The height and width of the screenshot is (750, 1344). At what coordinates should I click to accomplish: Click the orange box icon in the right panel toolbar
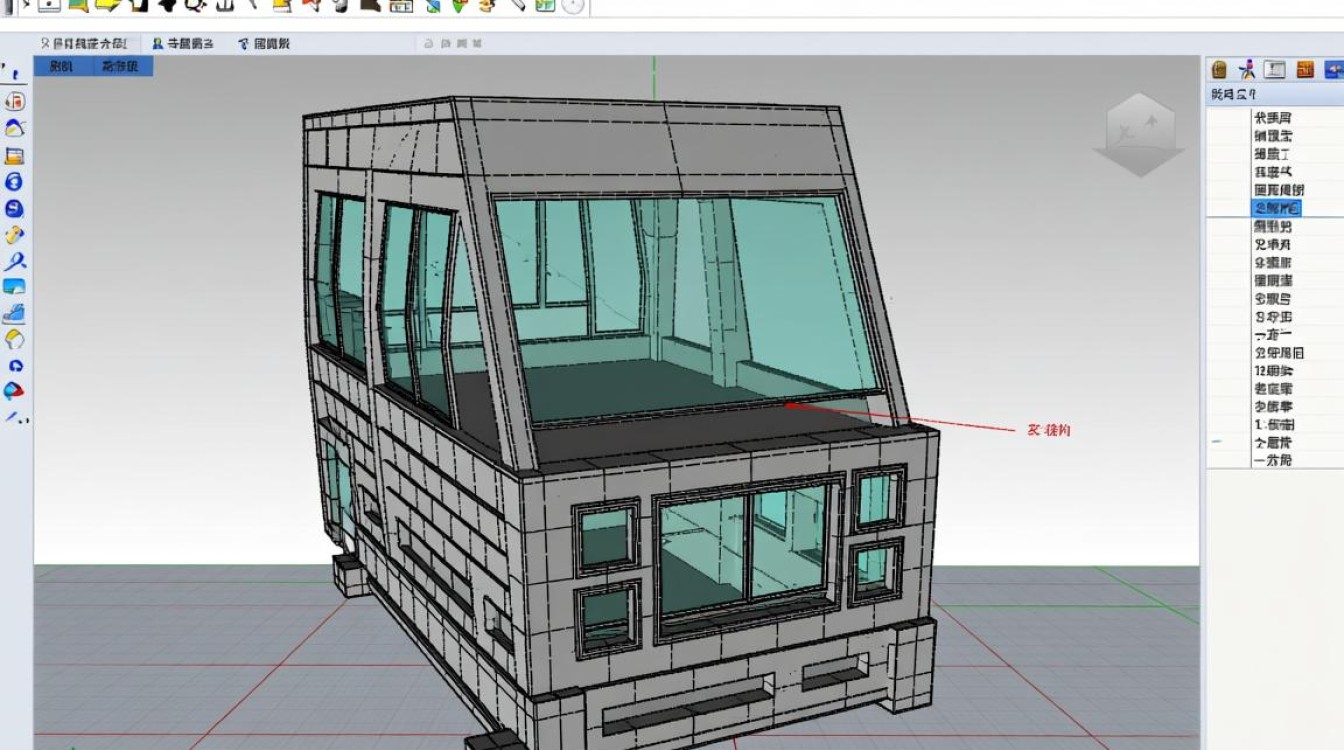1305,69
